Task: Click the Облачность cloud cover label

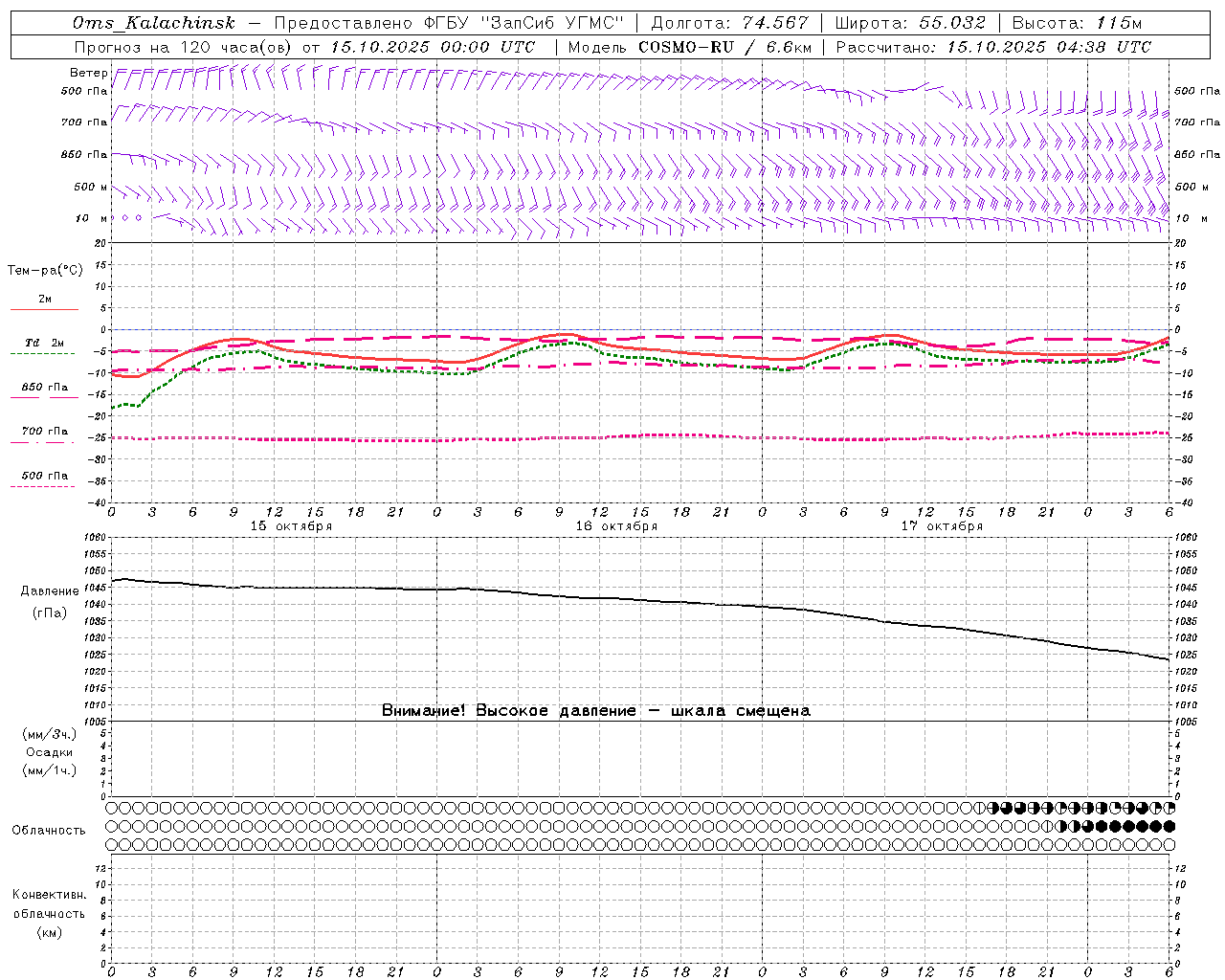Action: coord(49,831)
